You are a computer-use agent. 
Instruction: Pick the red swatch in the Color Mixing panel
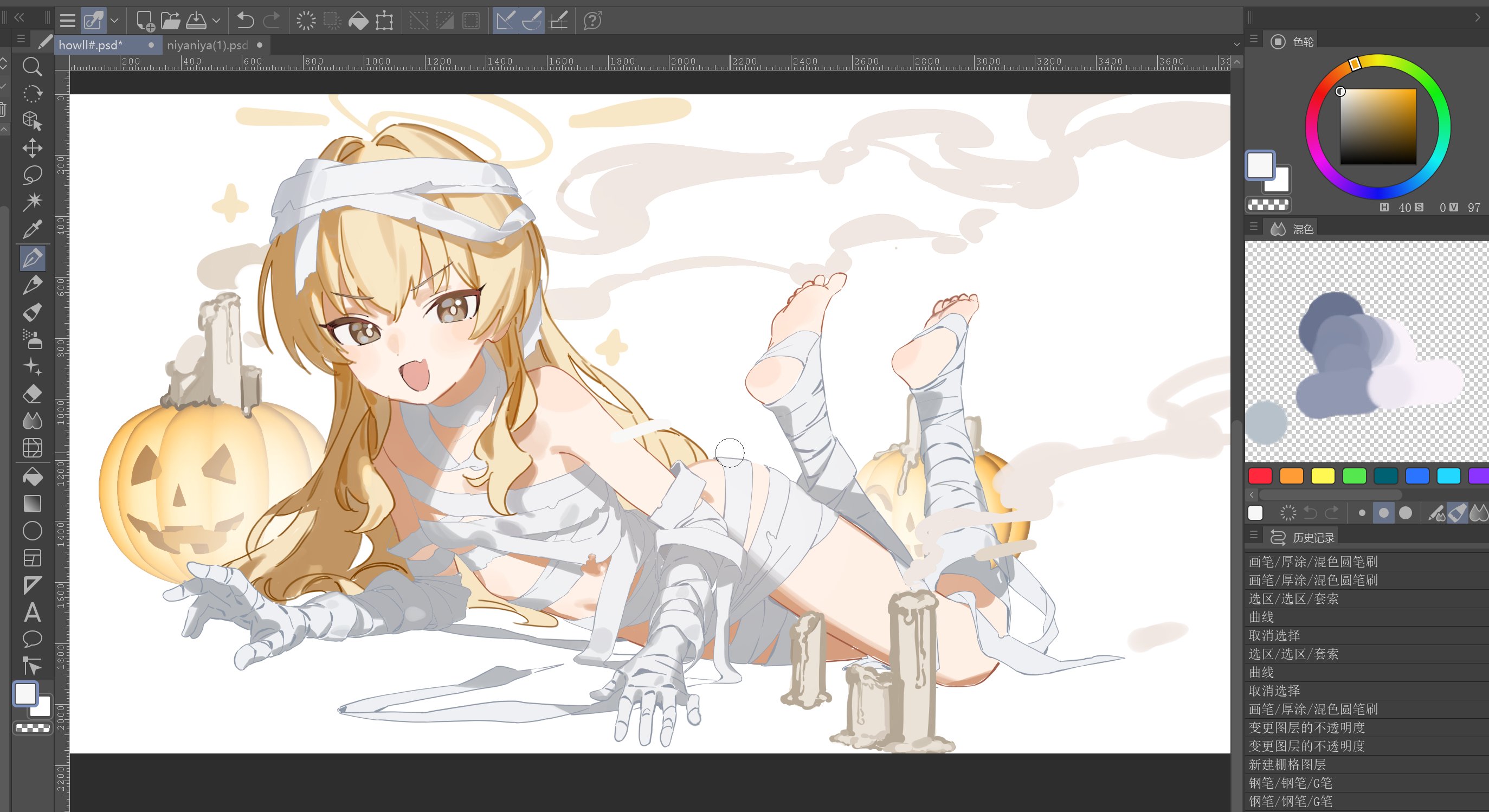[1260, 475]
